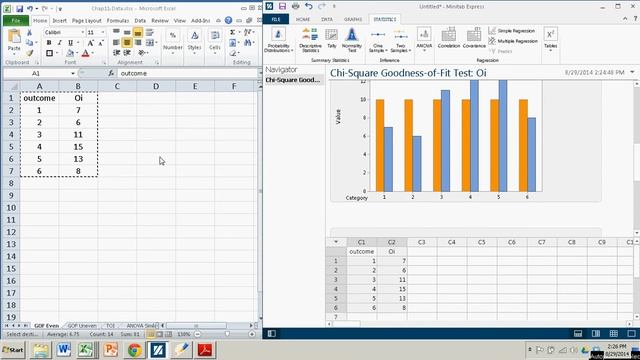The width and height of the screenshot is (640, 360).
Task: Switch to the Excel Insert tab
Action: (59, 20)
